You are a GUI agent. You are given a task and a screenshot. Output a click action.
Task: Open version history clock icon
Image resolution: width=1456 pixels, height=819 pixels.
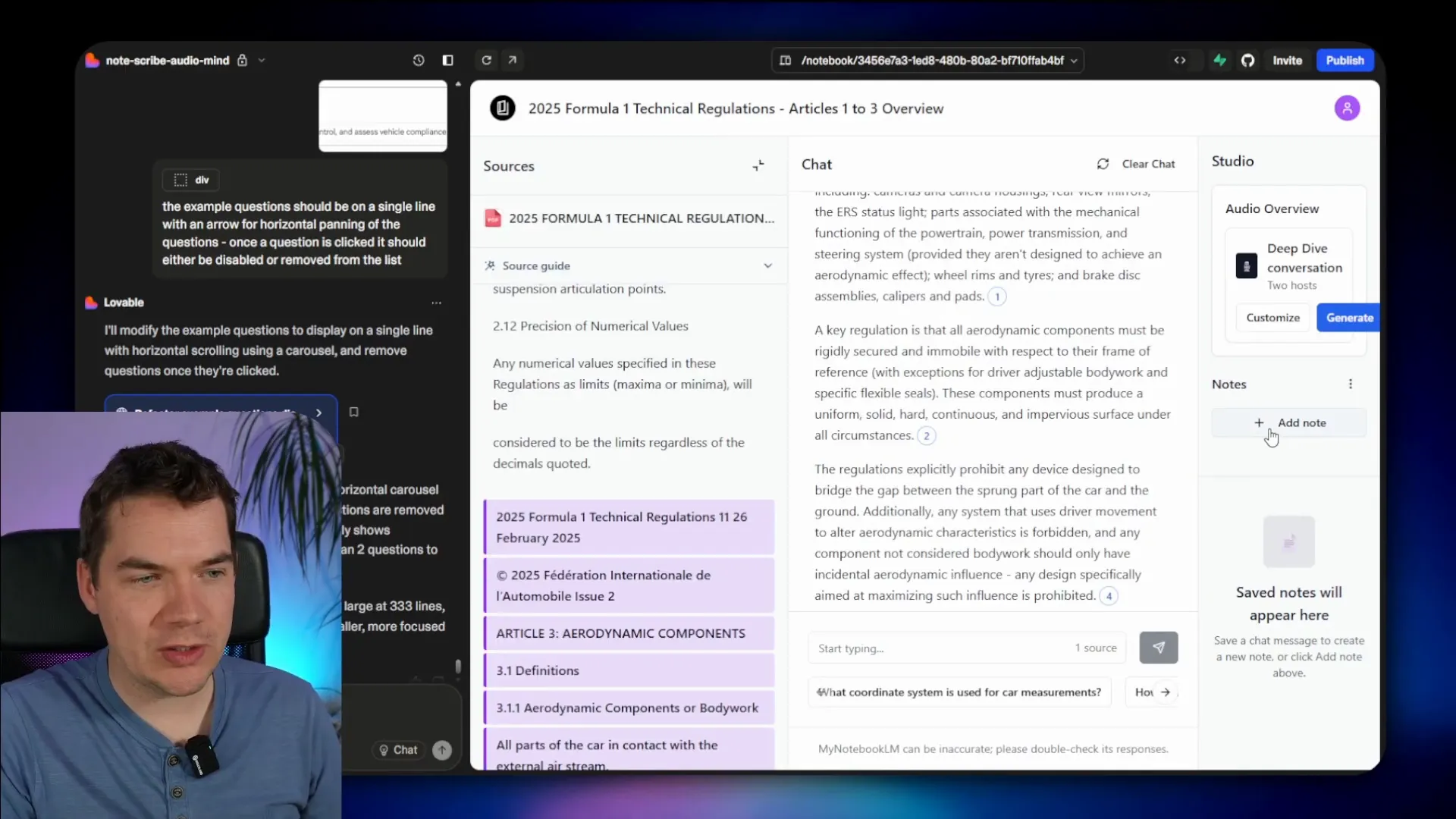[419, 61]
